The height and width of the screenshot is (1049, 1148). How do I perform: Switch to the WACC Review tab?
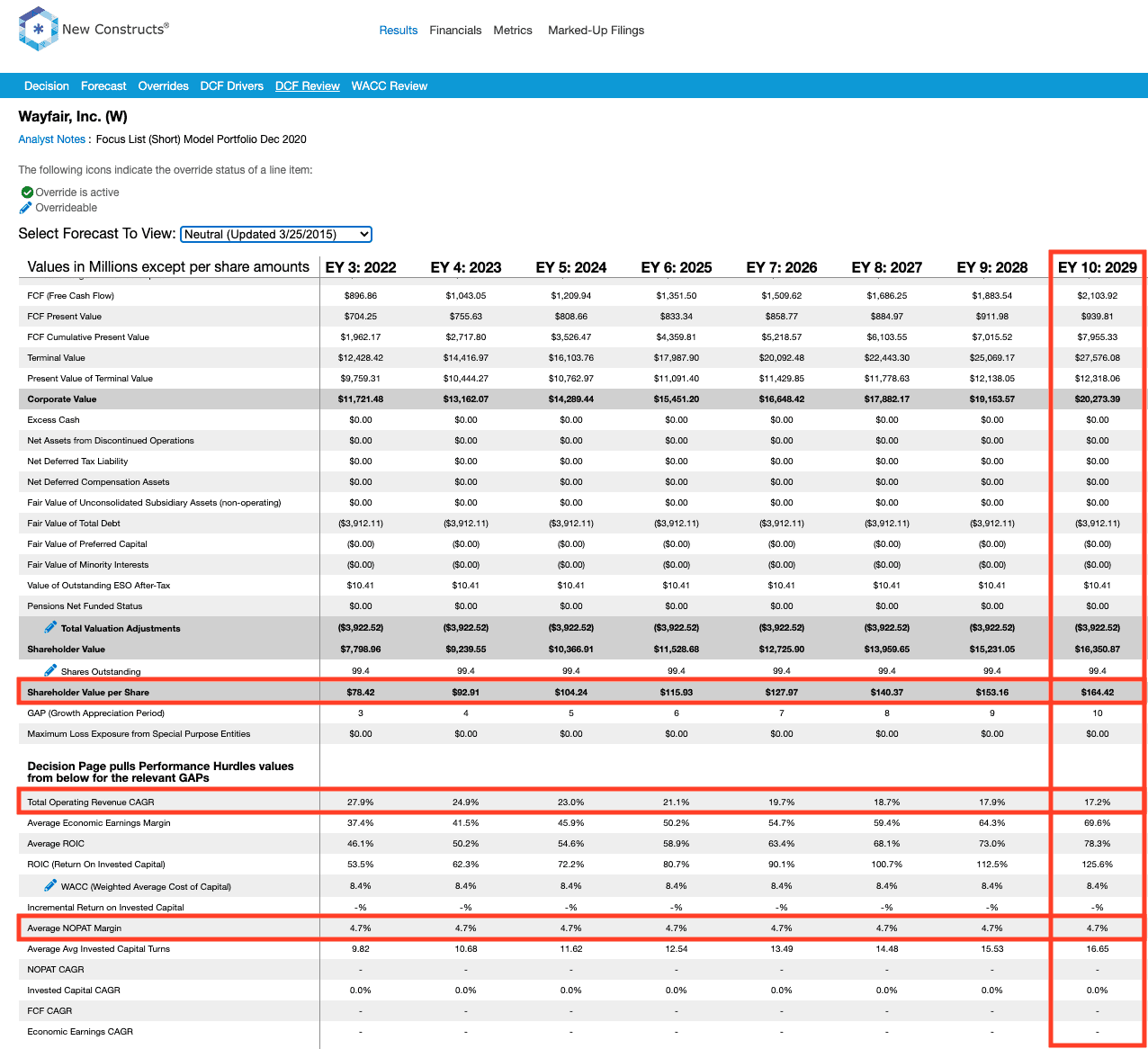[x=390, y=86]
